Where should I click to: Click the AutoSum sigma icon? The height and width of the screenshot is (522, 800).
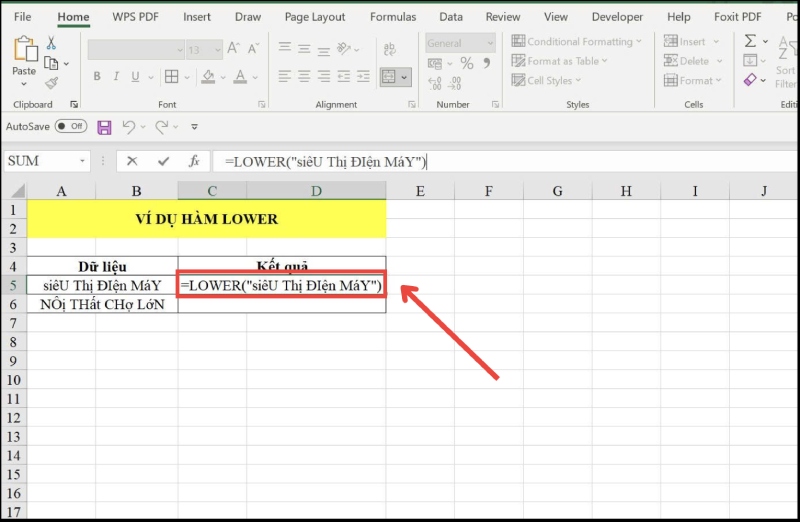(750, 41)
